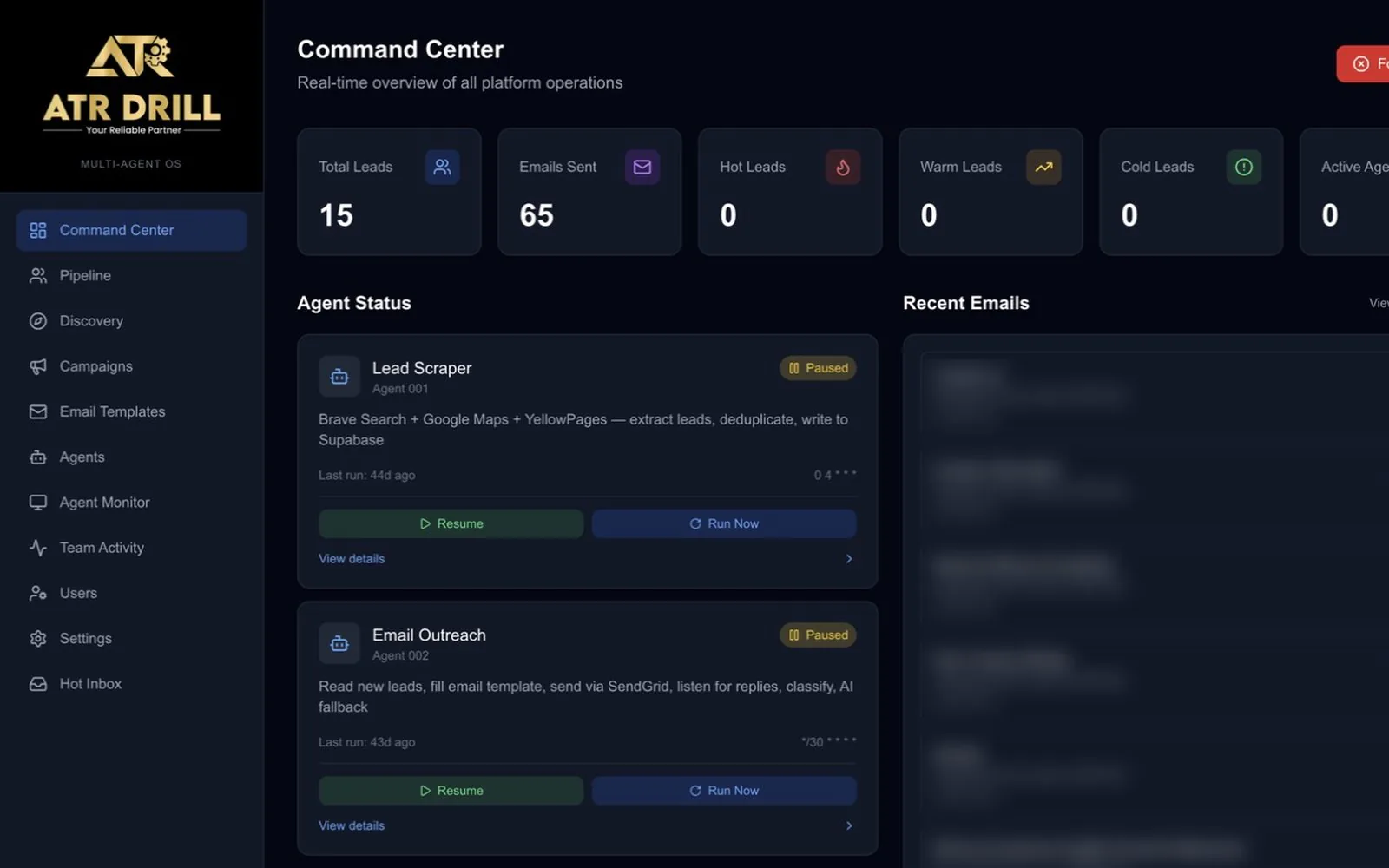Image resolution: width=1389 pixels, height=868 pixels.
Task: Click the Emails Sent envelope icon
Action: tap(642, 167)
